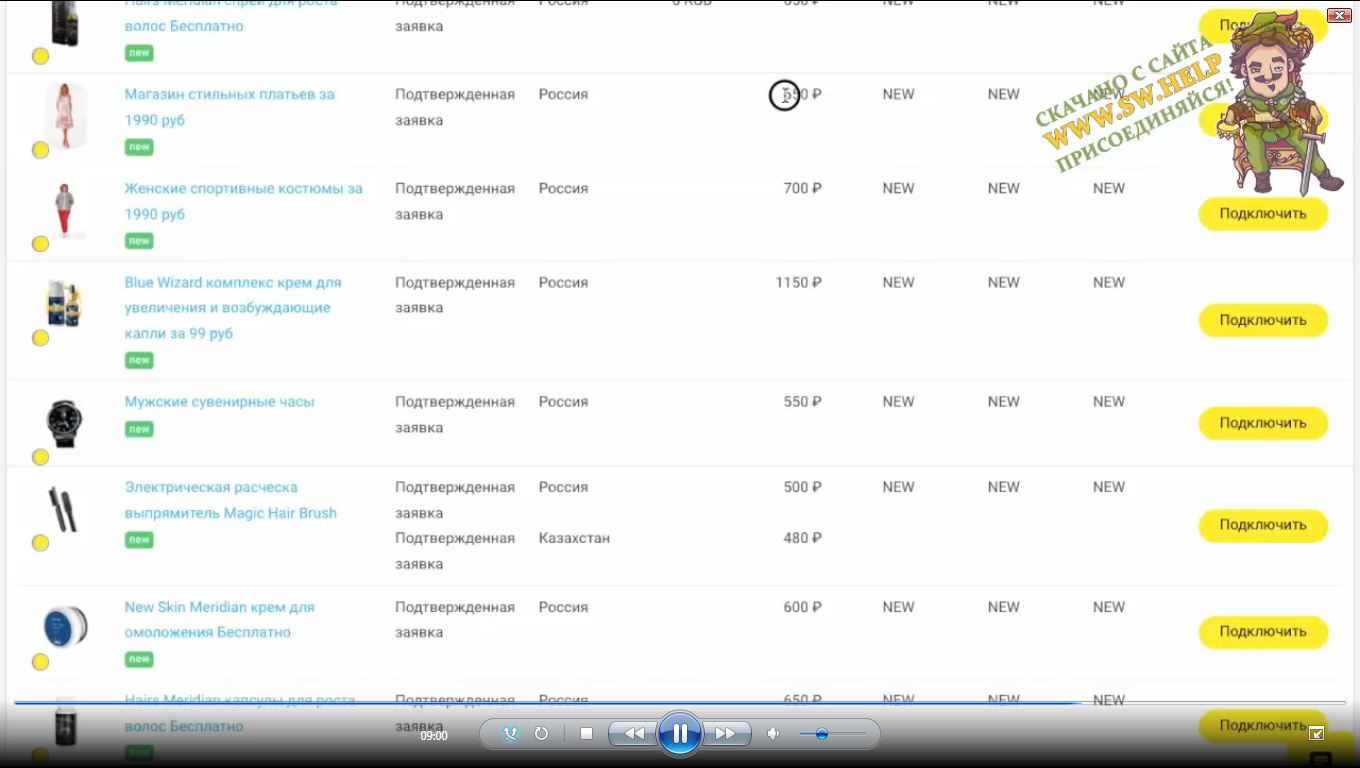Click the wristwatch product thumbnail
This screenshot has height=768, width=1360.
click(x=65, y=423)
